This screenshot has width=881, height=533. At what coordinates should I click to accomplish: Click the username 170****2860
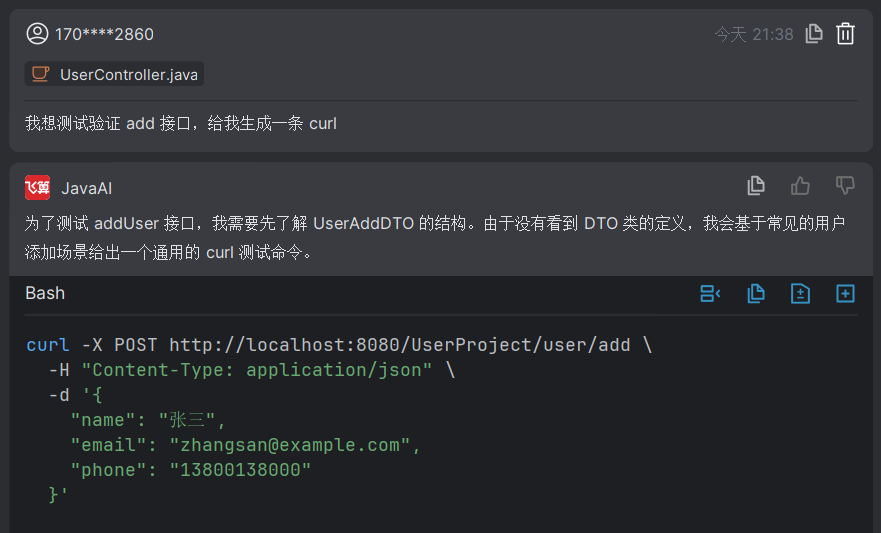tap(104, 34)
